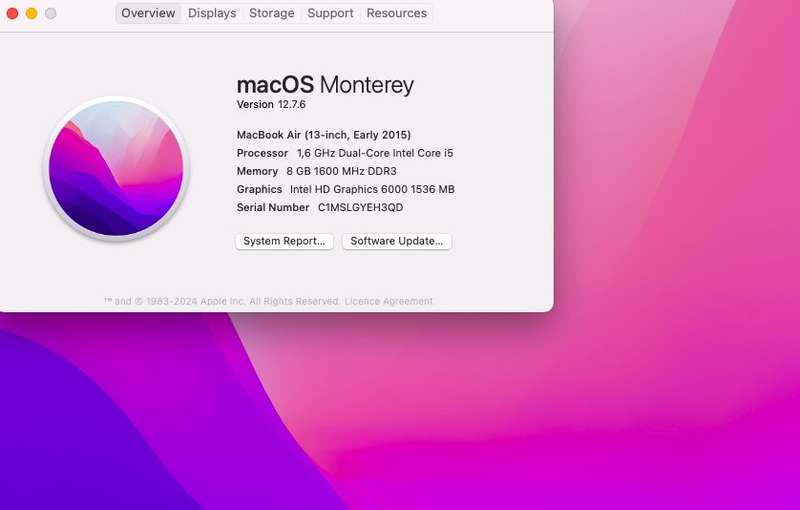Close the About This Mac window
This screenshot has height=510, width=800.
point(12,14)
